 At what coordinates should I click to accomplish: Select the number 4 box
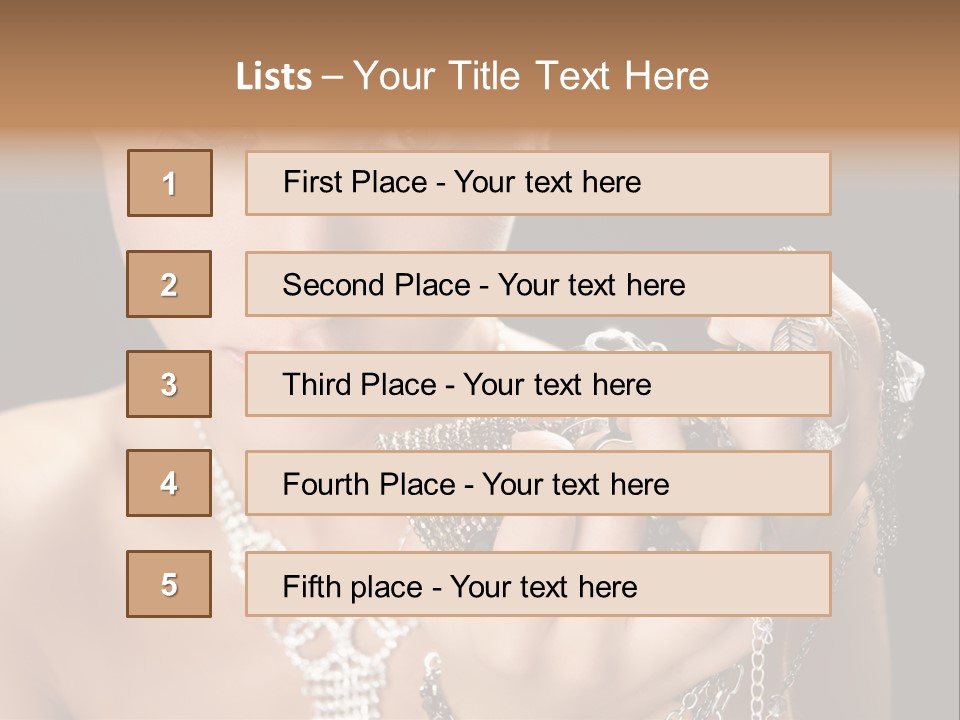pos(169,483)
